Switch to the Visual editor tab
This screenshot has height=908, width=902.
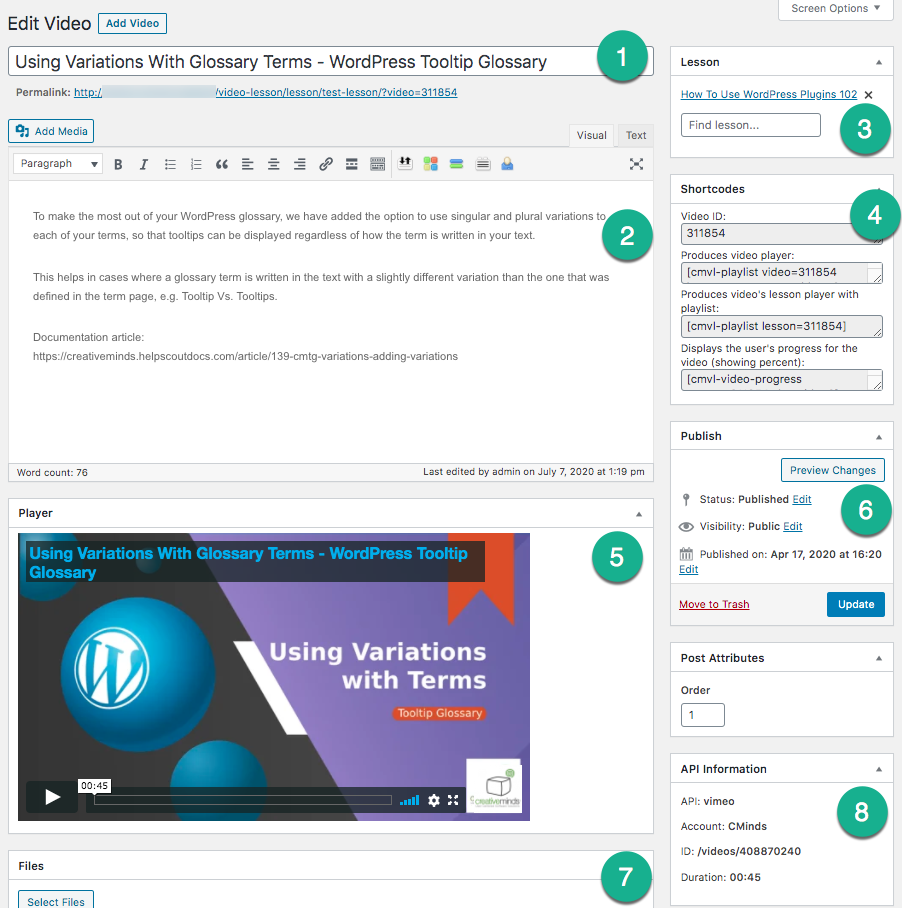(x=591, y=136)
